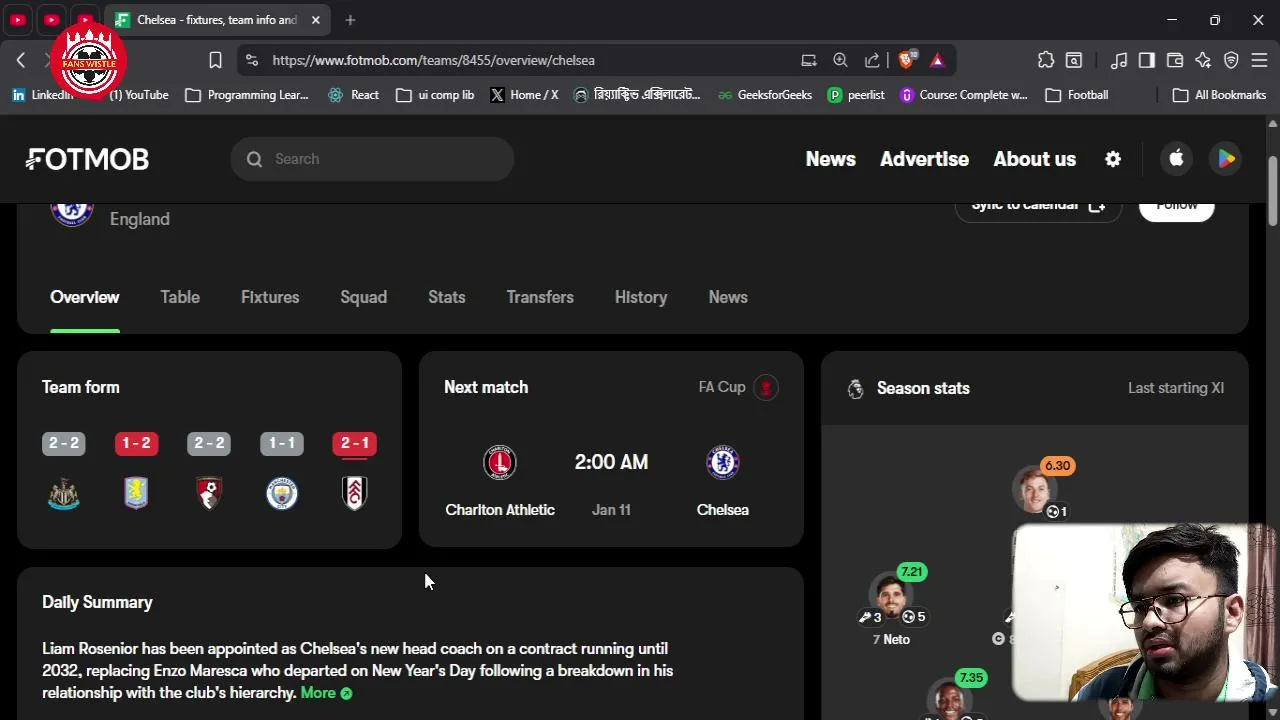Open Manchester City crest in Team form

coord(282,493)
